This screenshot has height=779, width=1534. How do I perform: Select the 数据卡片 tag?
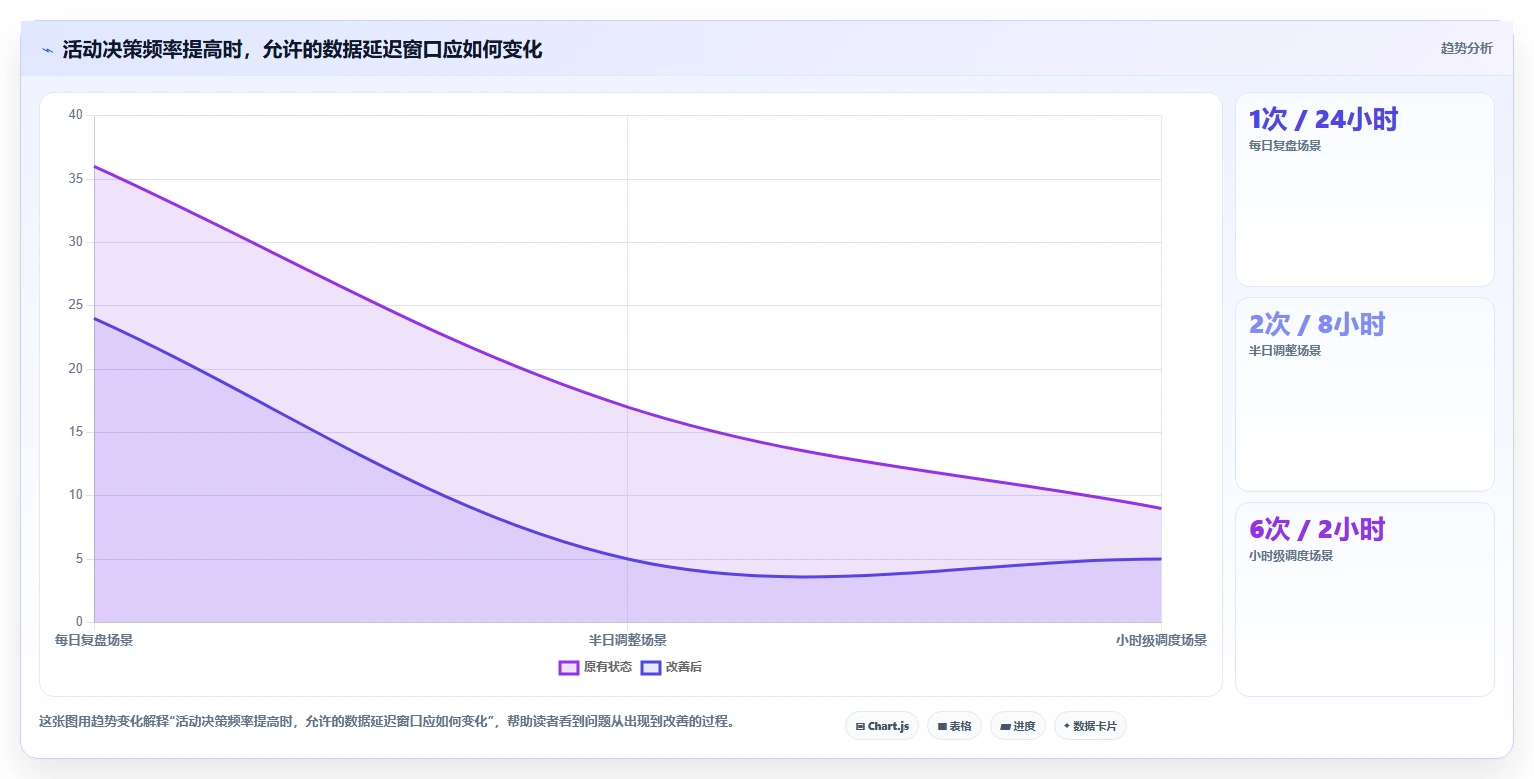1090,726
